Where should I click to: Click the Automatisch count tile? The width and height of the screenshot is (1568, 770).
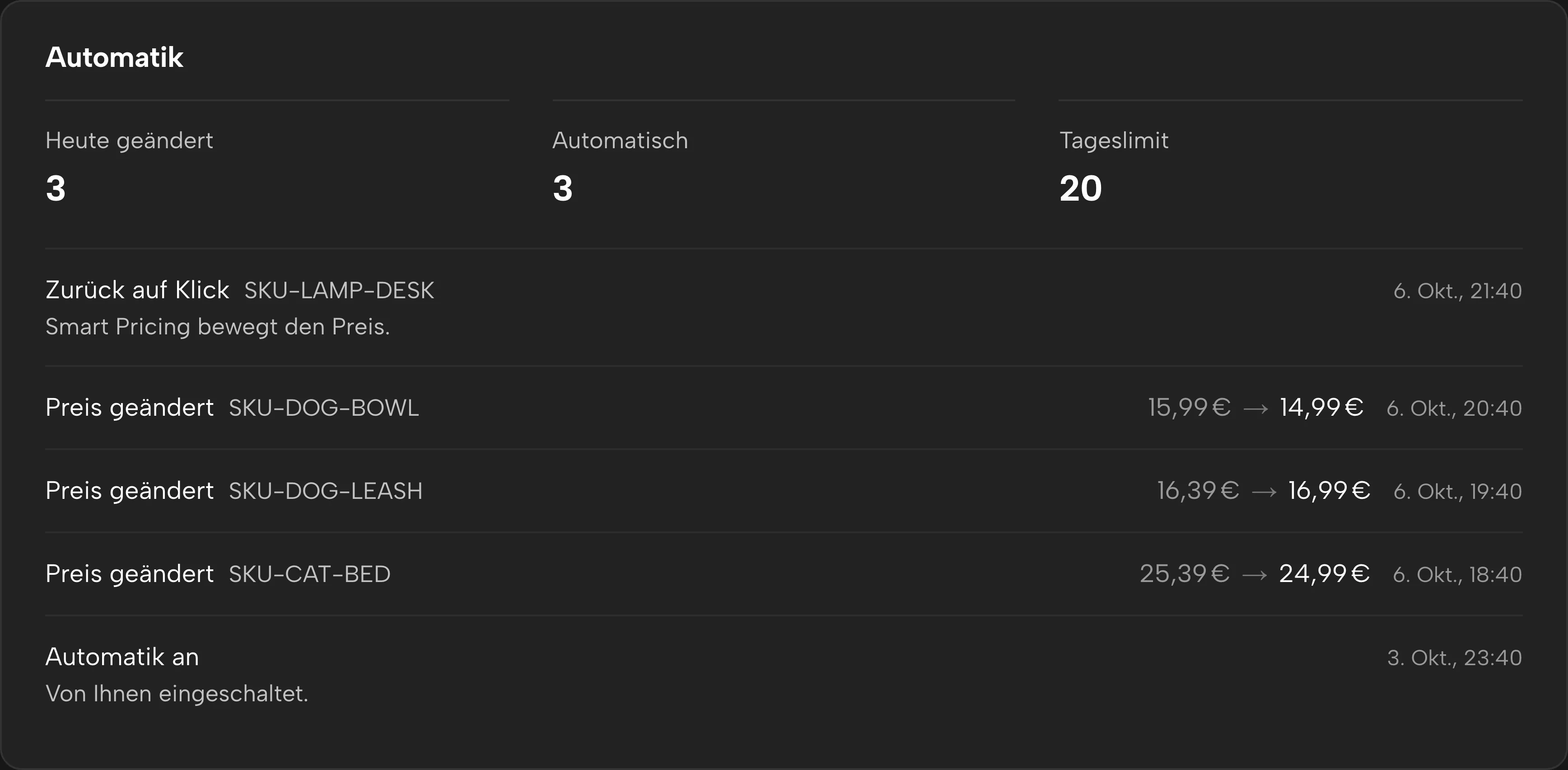(784, 167)
